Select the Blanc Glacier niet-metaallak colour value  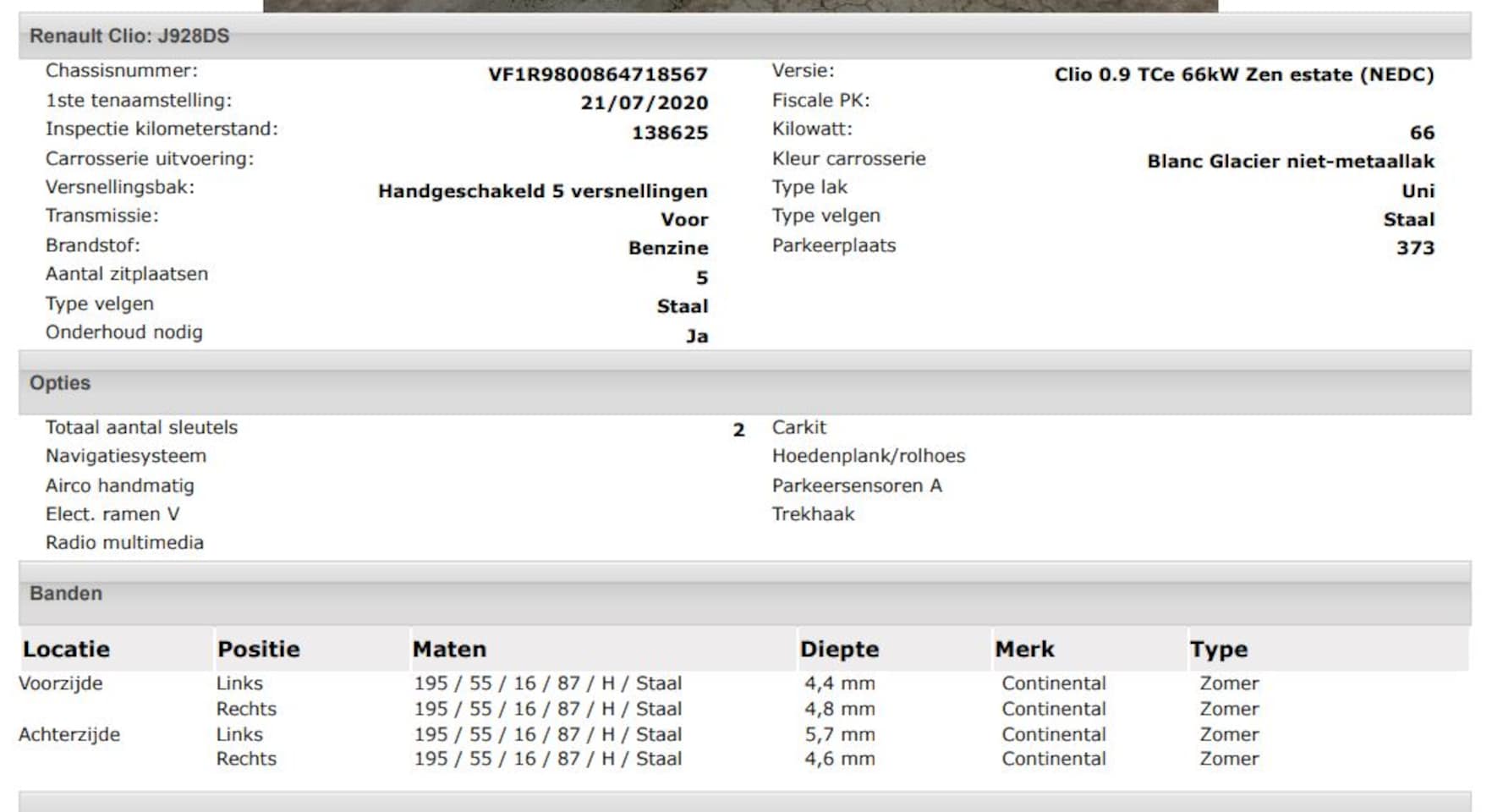click(1290, 162)
